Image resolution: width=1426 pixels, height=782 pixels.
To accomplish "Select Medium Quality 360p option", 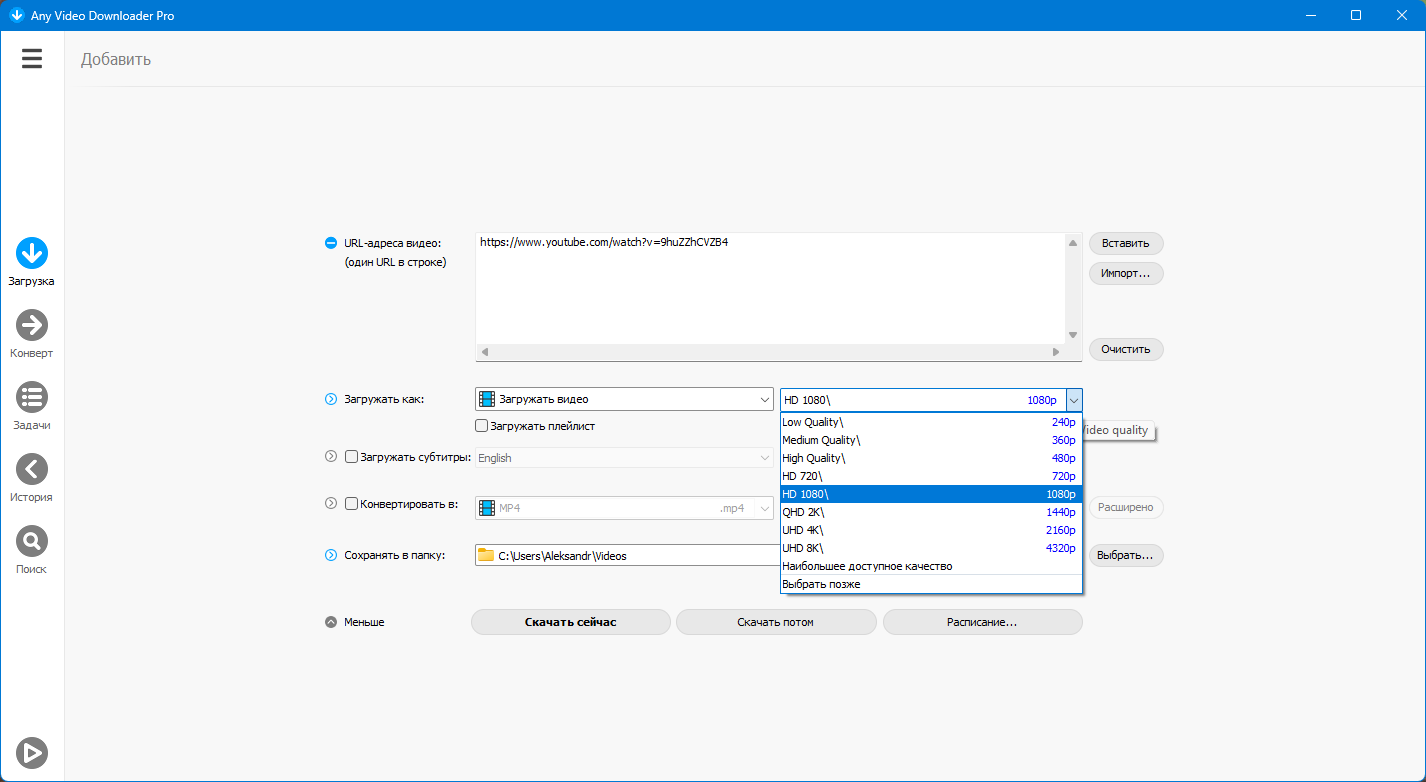I will click(x=931, y=440).
